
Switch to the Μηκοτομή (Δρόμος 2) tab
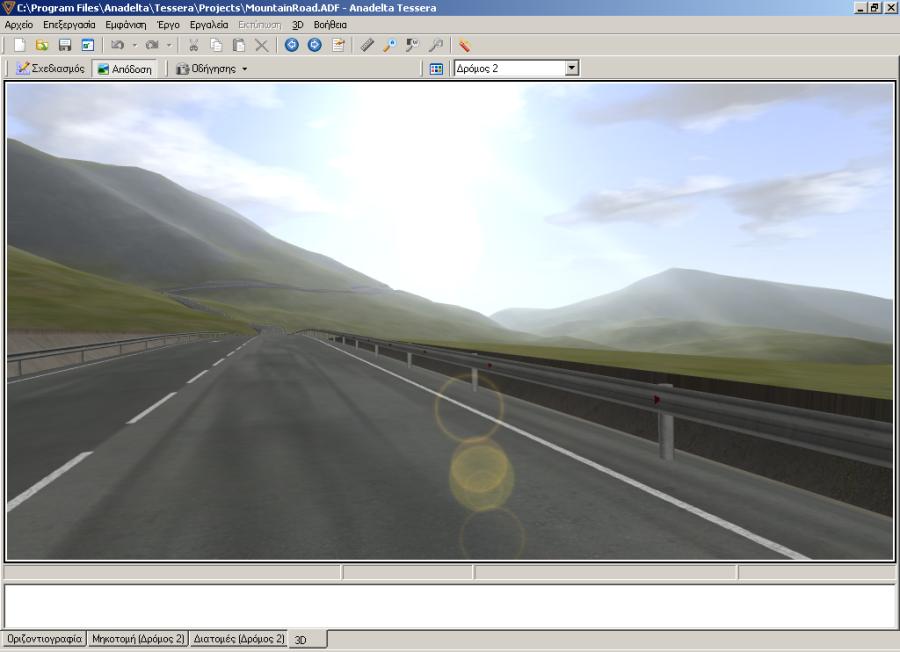(x=138, y=638)
